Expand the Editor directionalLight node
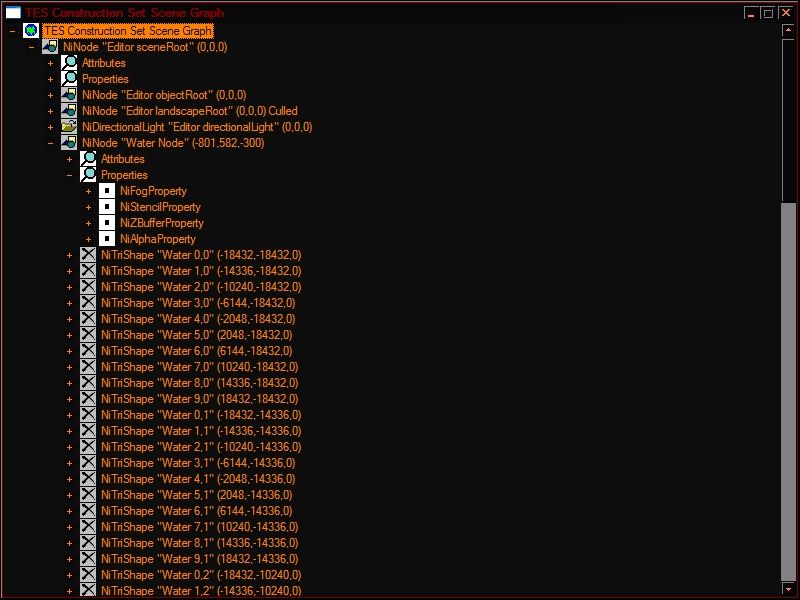800x600 pixels. click(x=50, y=127)
